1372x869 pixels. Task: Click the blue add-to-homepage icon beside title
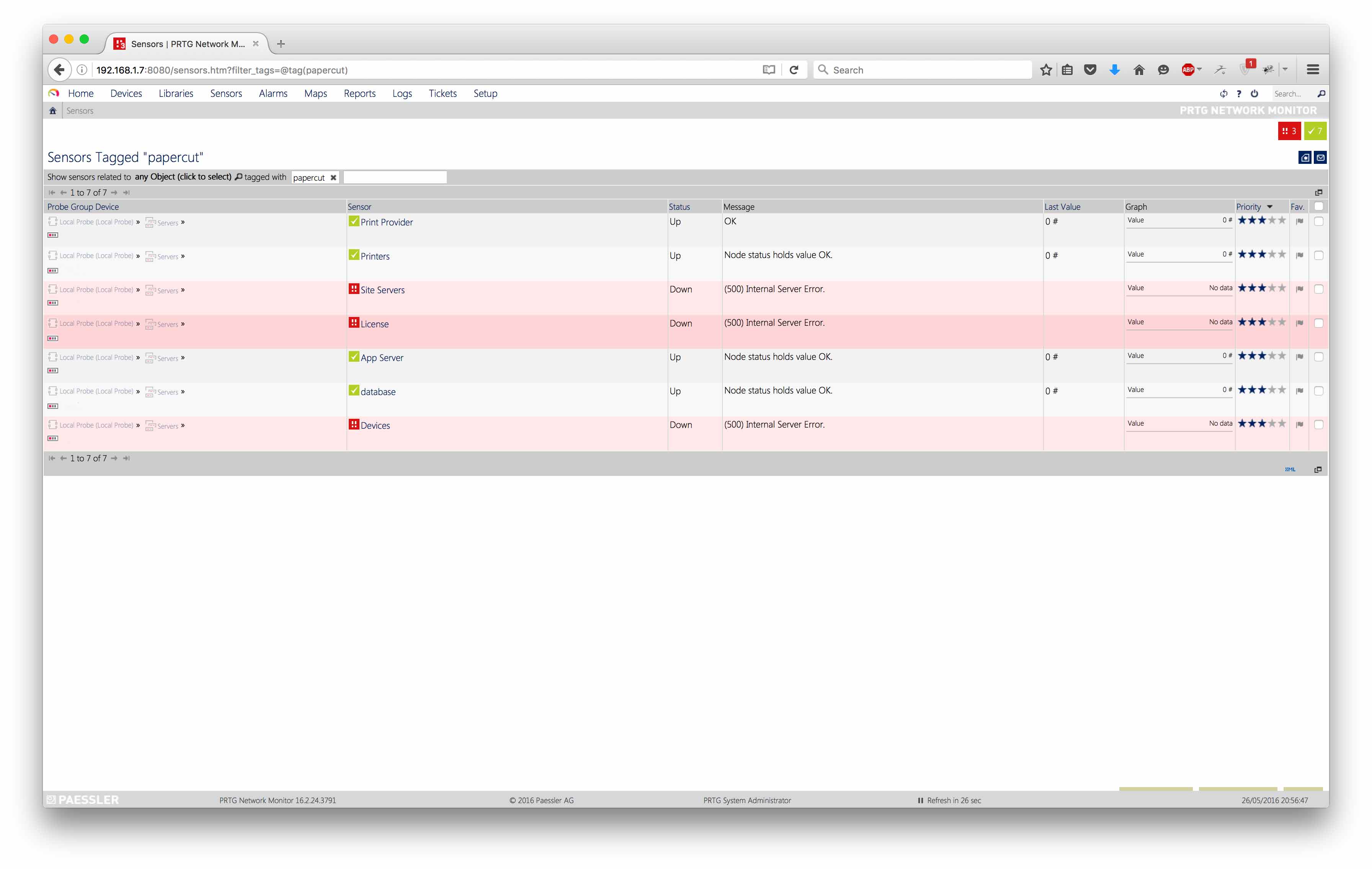[x=1305, y=158]
